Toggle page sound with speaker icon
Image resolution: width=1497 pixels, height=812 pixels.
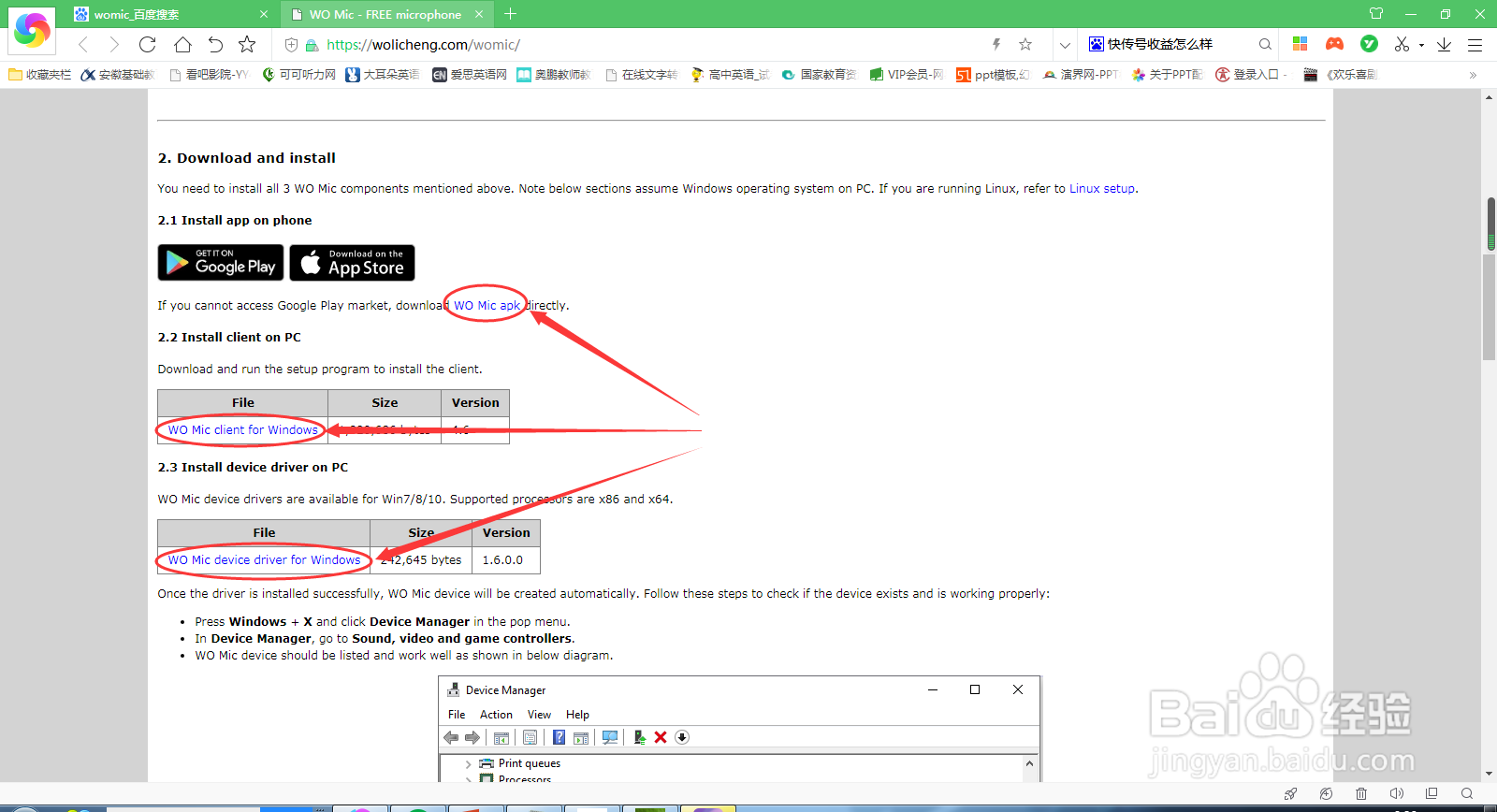click(1397, 793)
